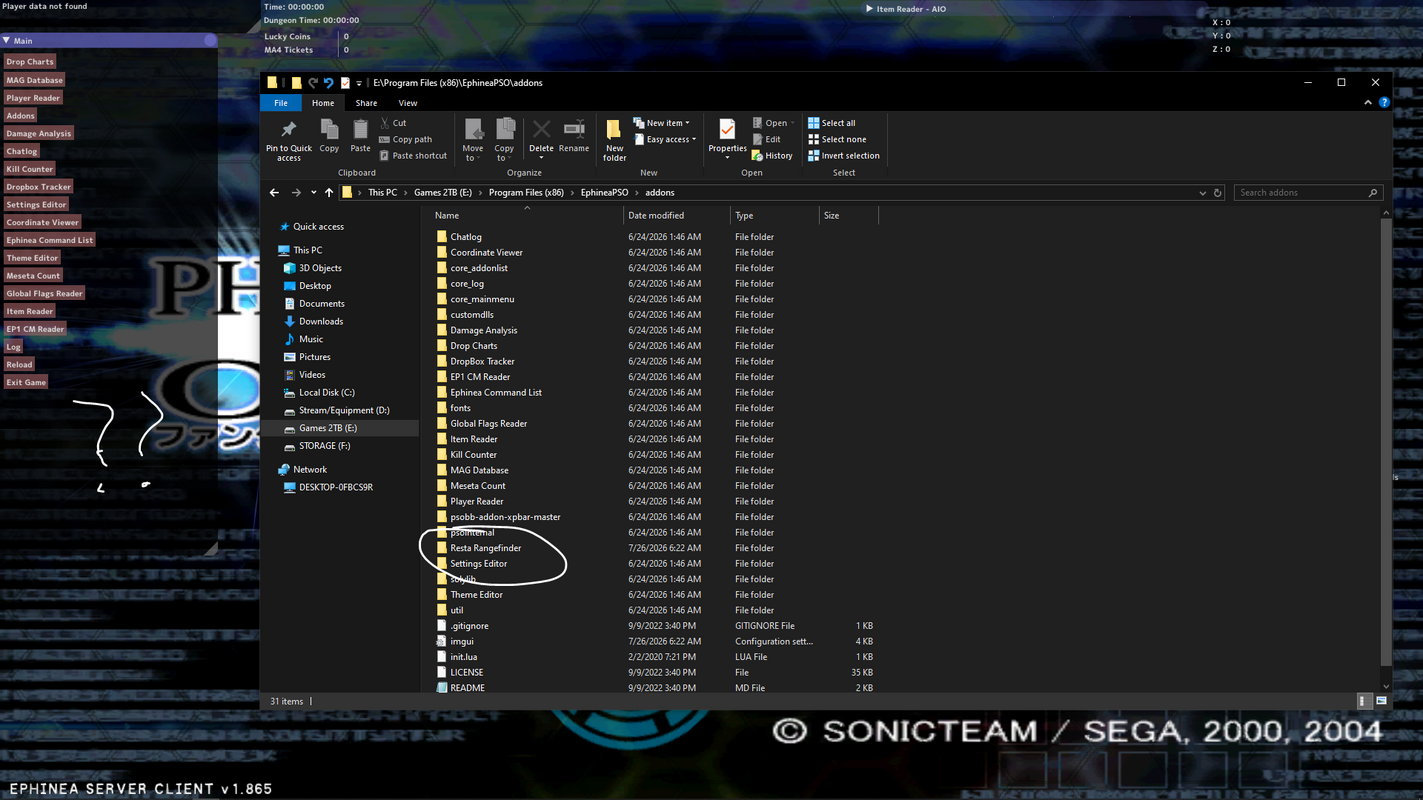
Task: Click Kill Counter in game menu
Action: (x=30, y=169)
